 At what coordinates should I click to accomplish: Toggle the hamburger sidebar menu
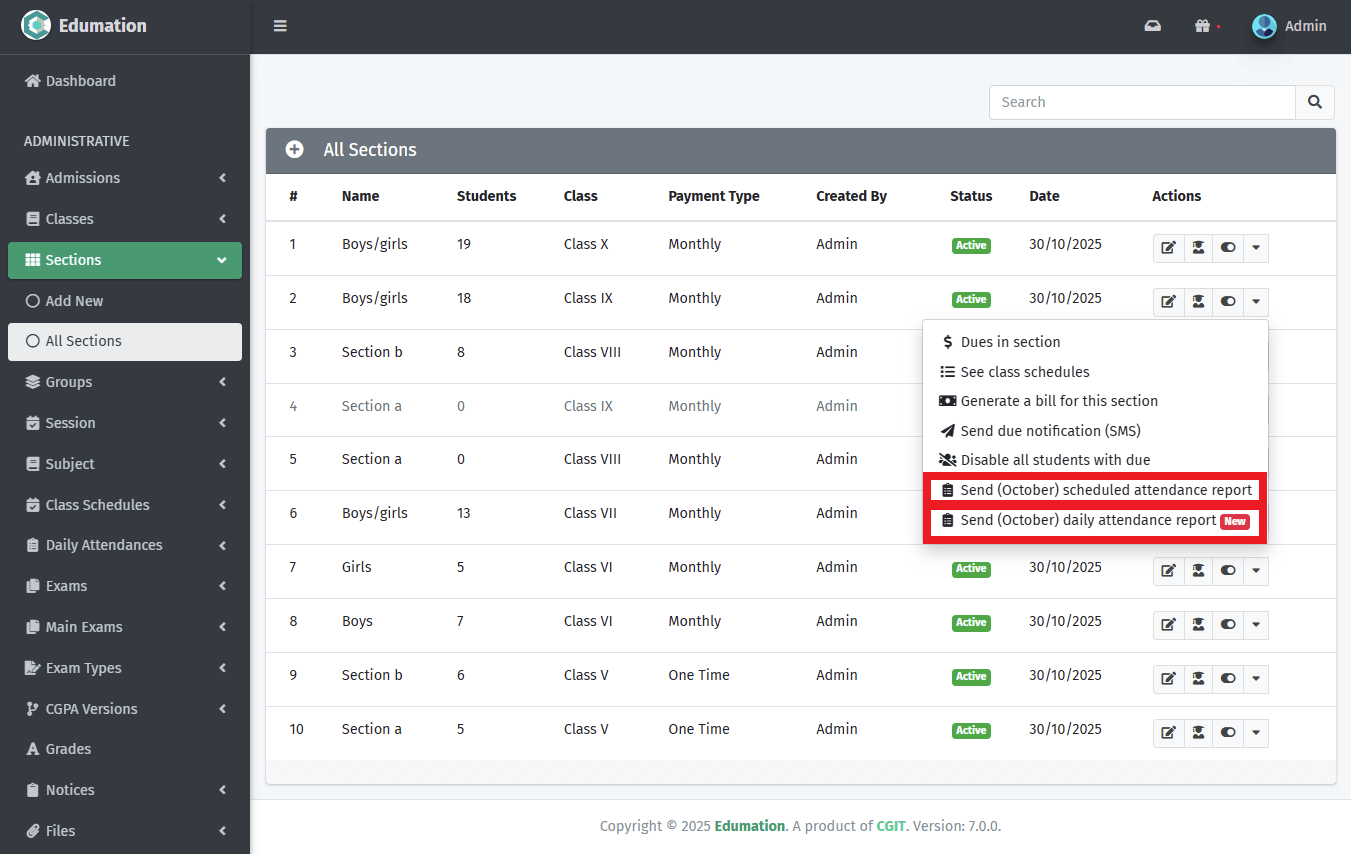[280, 26]
